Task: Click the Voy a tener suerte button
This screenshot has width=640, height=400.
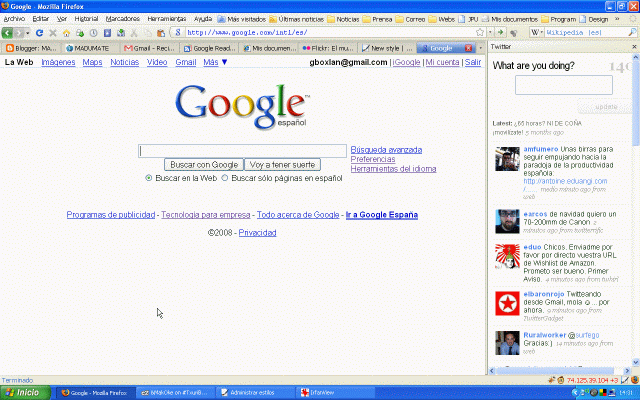Action: (x=282, y=165)
